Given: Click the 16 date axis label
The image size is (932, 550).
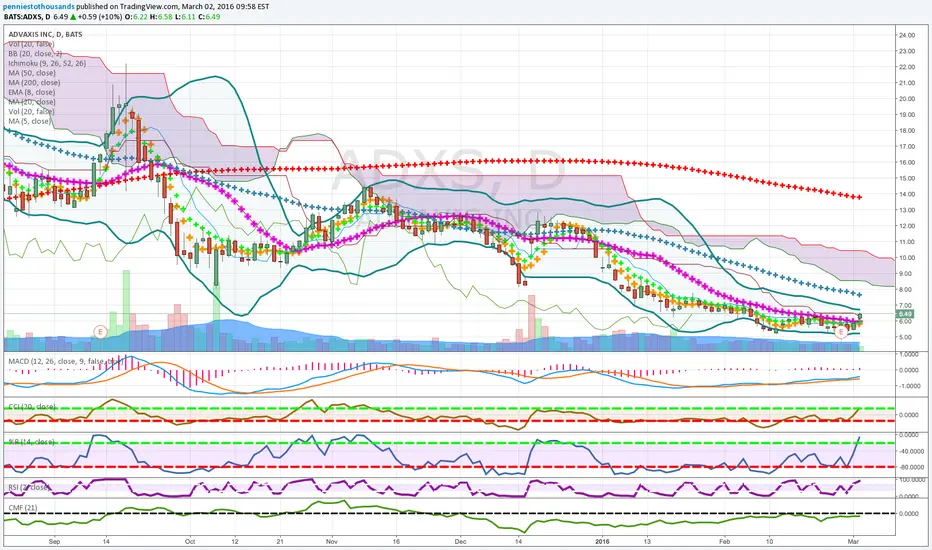Looking at the screenshot, I should (x=396, y=542).
